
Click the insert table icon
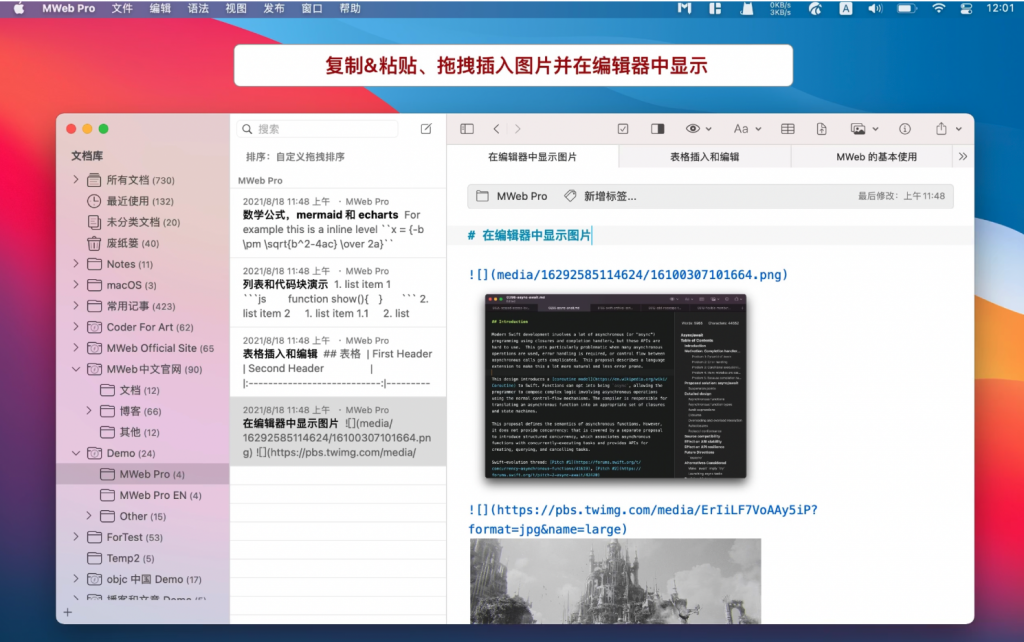coord(788,128)
